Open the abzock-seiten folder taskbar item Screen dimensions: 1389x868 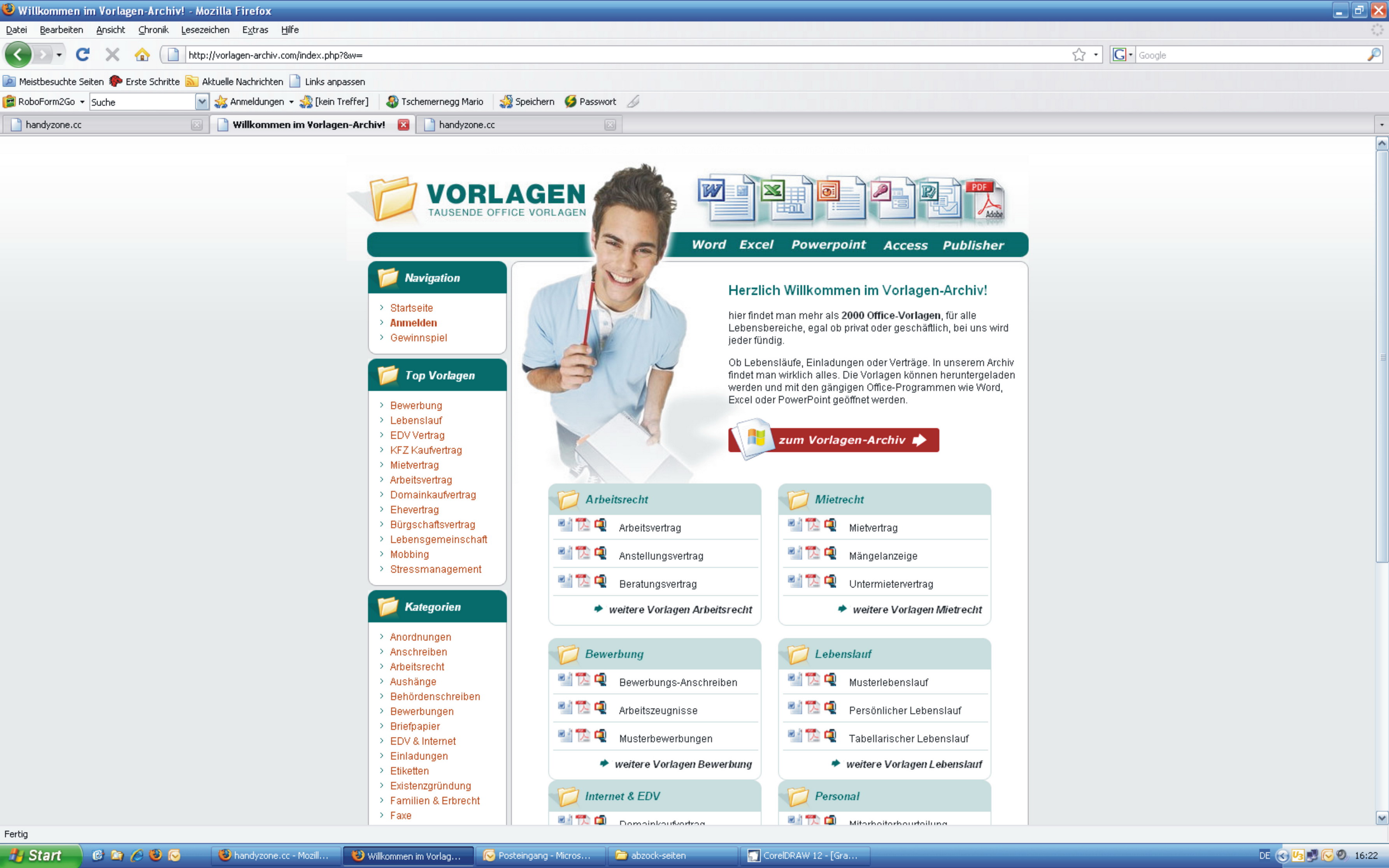click(x=673, y=856)
